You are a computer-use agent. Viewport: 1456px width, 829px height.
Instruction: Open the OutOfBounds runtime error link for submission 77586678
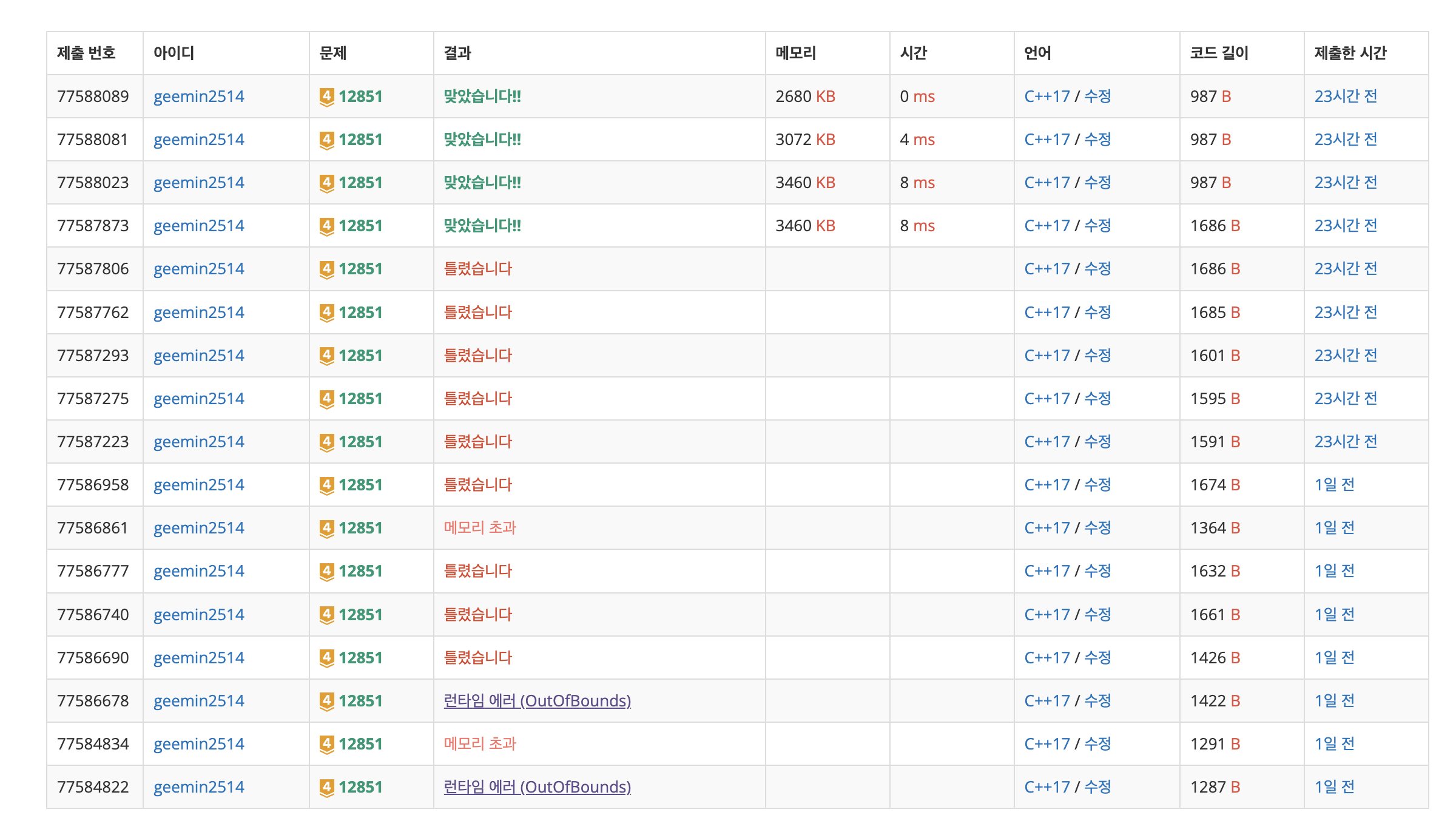537,701
